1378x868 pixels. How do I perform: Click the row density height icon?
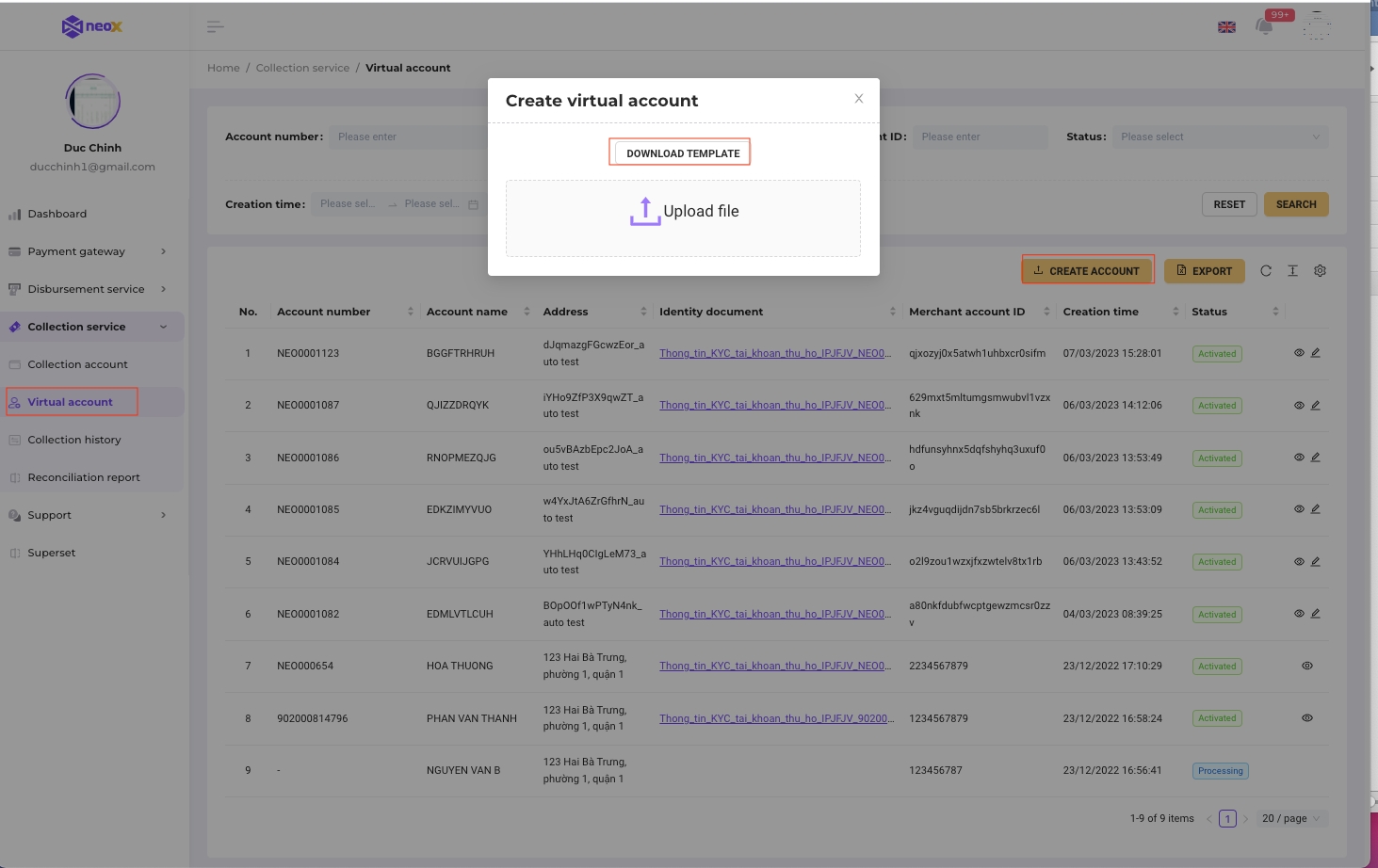1292,271
